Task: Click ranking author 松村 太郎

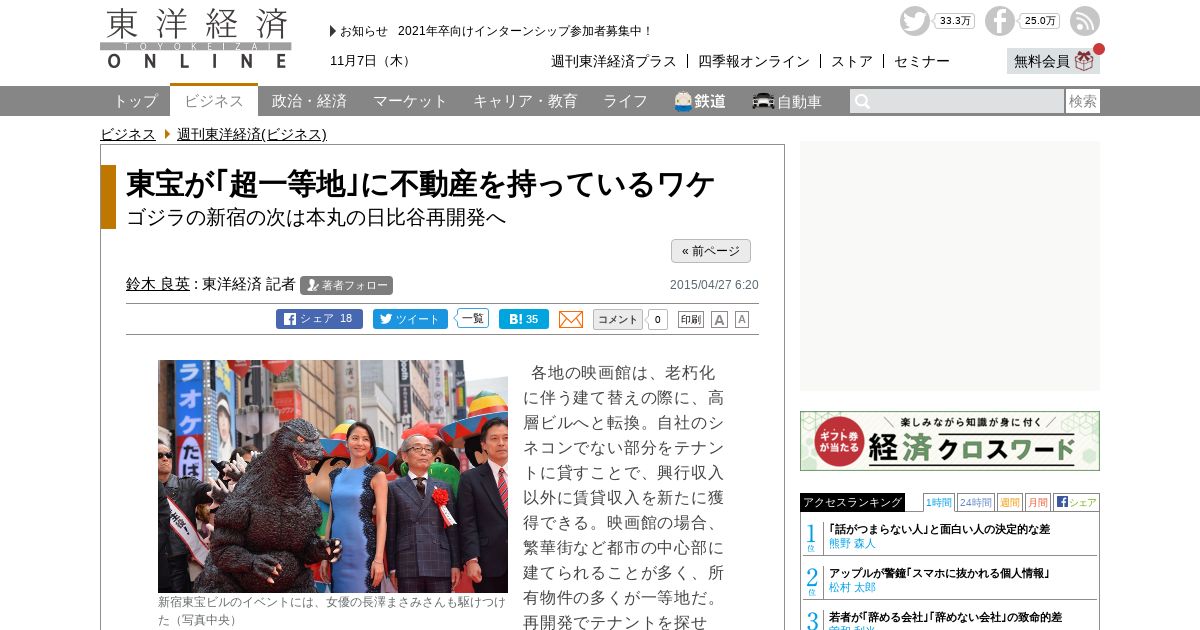Action: [x=852, y=587]
